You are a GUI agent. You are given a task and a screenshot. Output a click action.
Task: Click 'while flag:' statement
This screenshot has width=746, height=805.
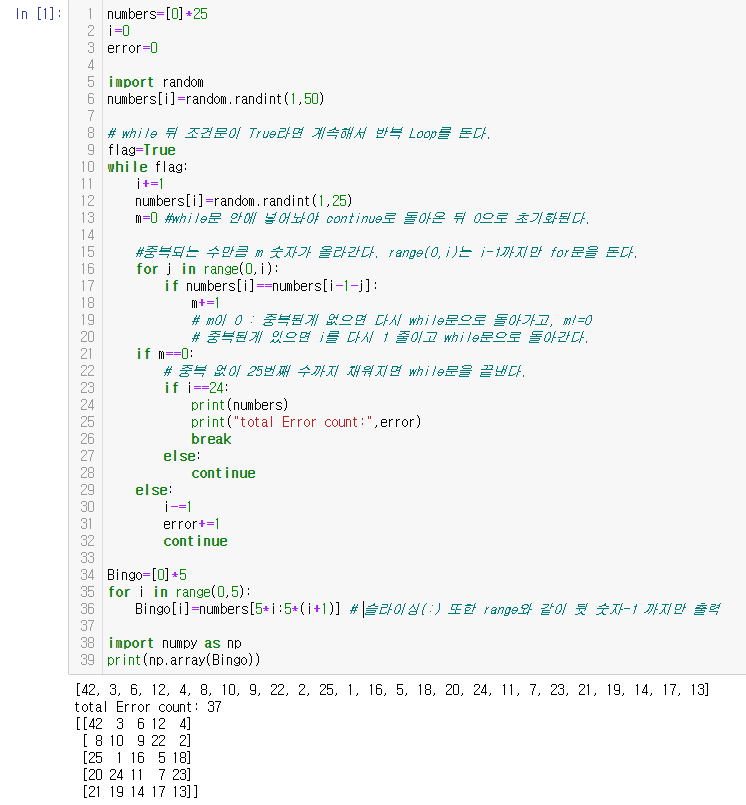[x=147, y=167]
